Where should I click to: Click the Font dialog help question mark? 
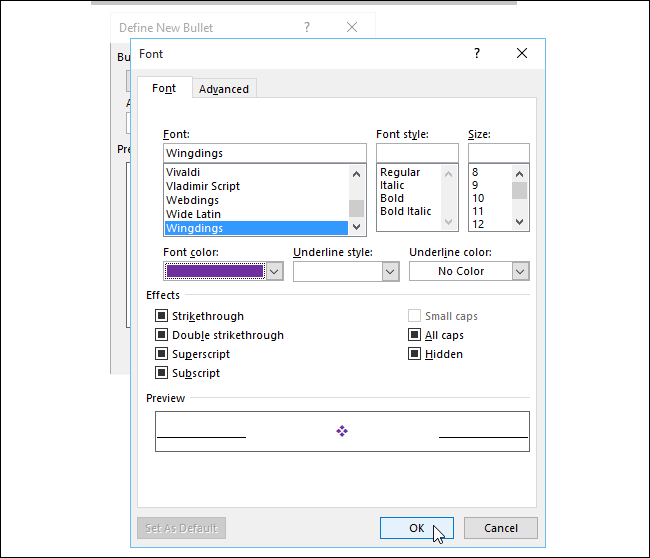pyautogui.click(x=477, y=53)
